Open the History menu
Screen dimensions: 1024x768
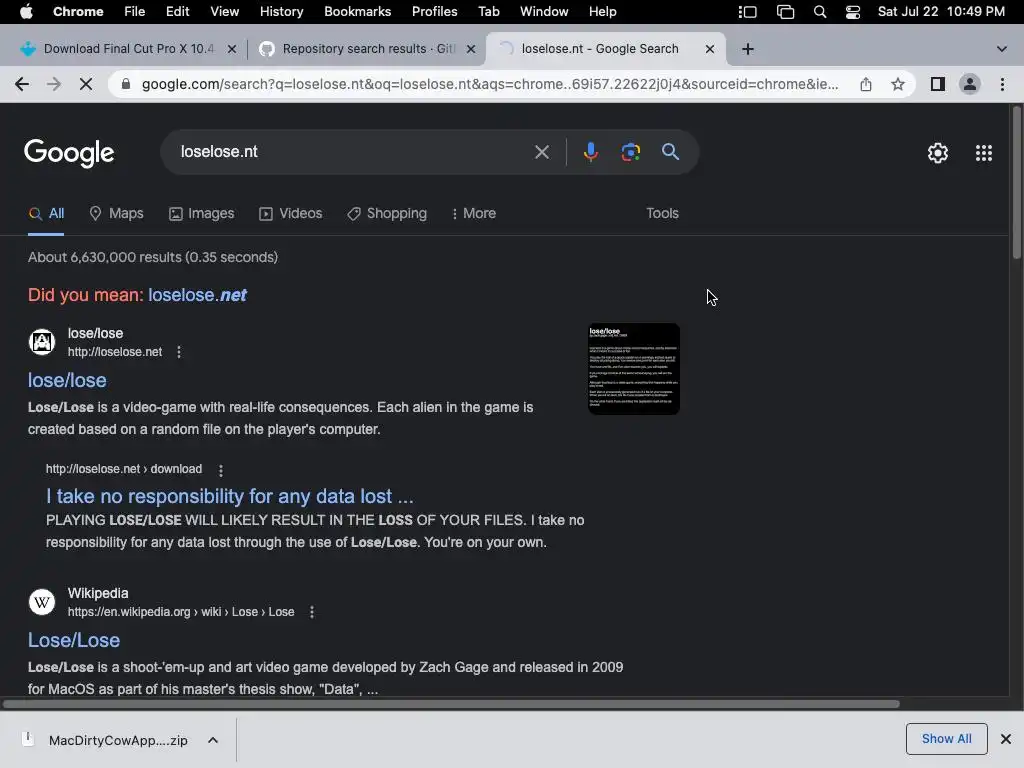281,12
